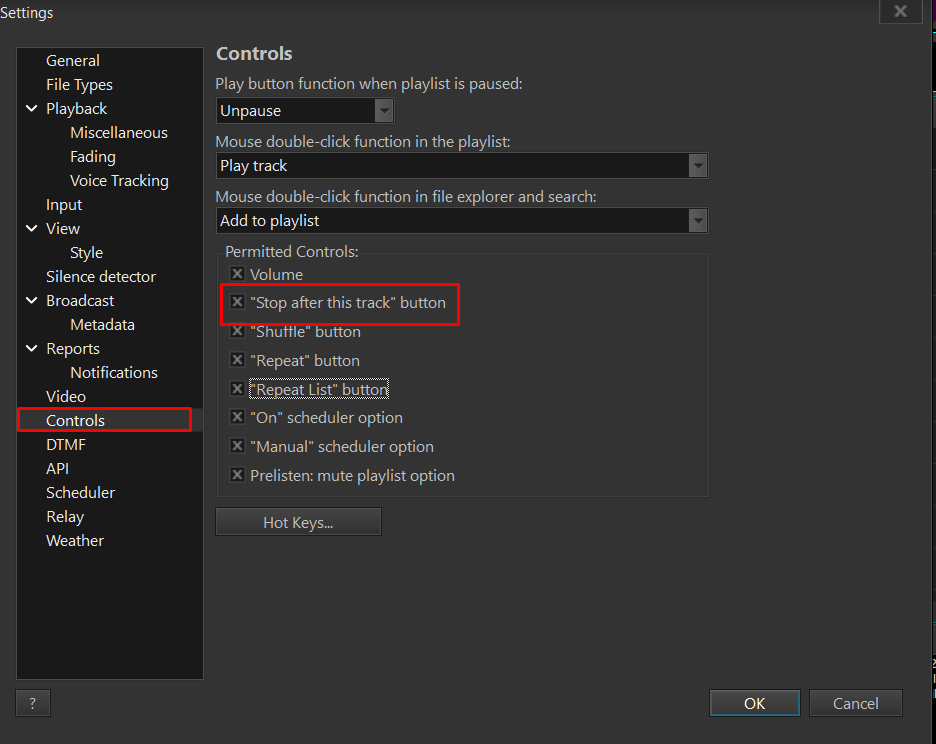Image resolution: width=936 pixels, height=744 pixels.
Task: Confirm settings with the OK button
Action: point(754,703)
